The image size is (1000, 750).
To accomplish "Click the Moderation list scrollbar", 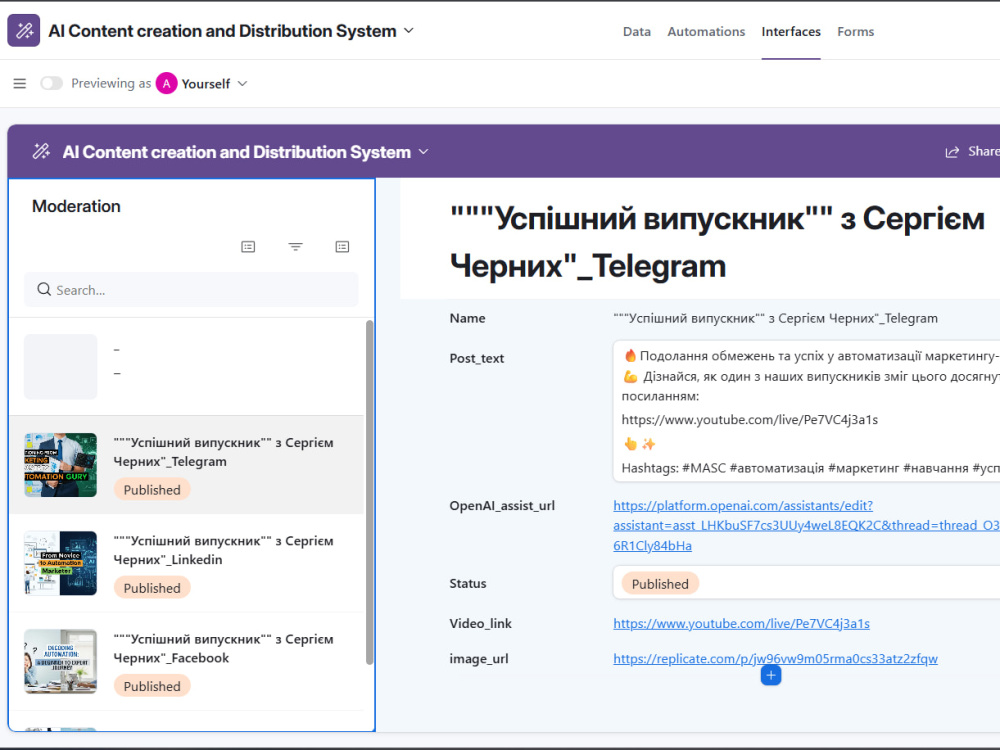I will coord(369,492).
